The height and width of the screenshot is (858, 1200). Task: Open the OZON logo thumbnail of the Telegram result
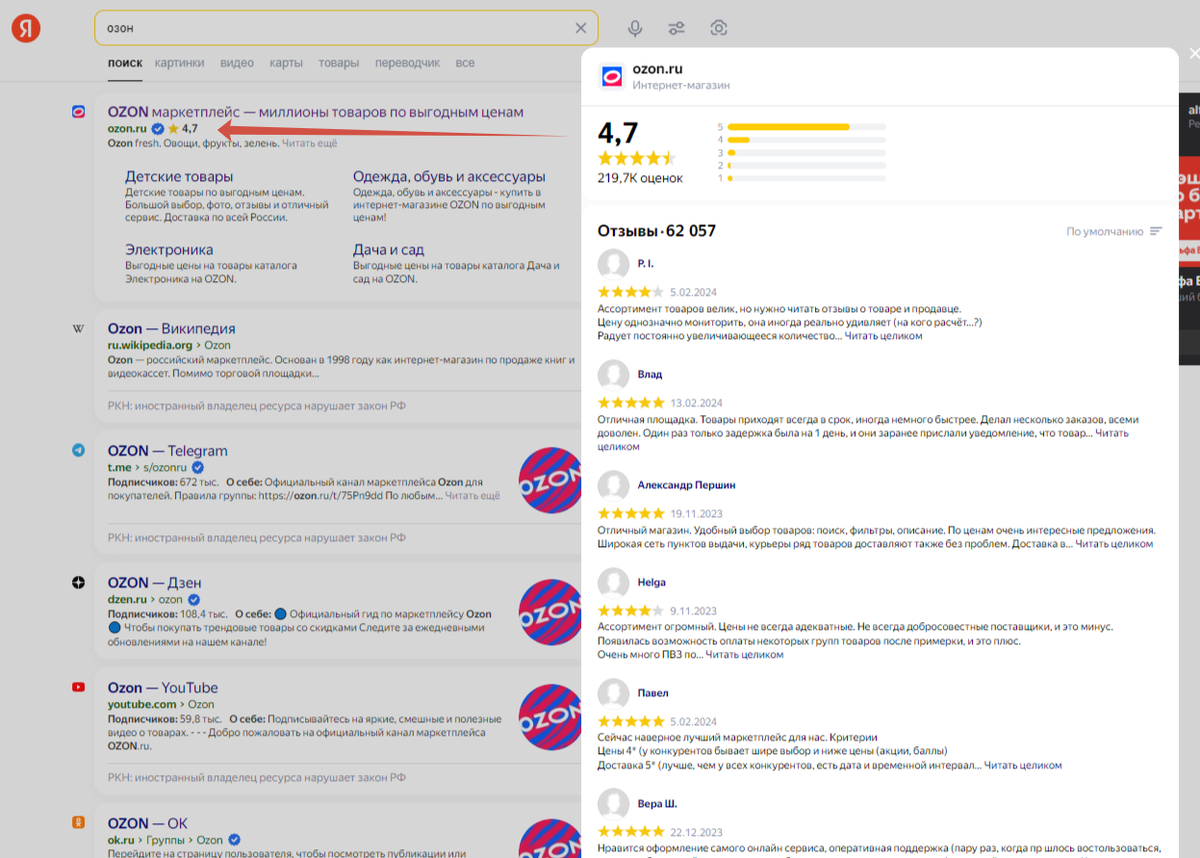point(550,481)
